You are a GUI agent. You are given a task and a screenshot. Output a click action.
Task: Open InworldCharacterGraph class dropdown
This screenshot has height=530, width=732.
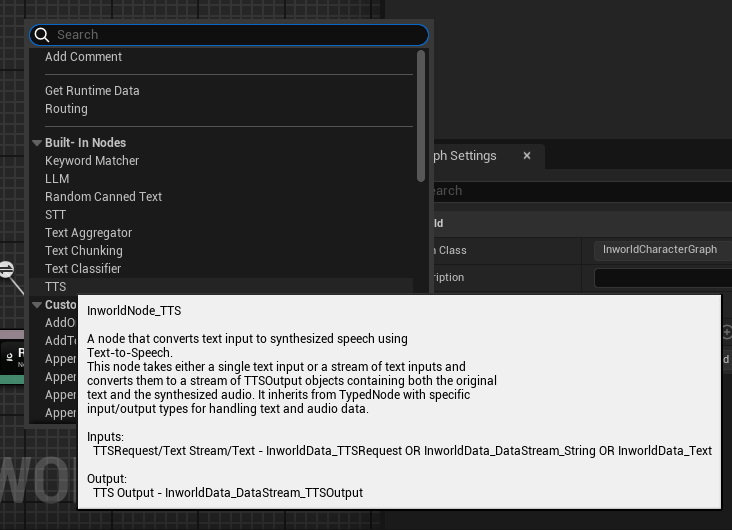(x=663, y=250)
